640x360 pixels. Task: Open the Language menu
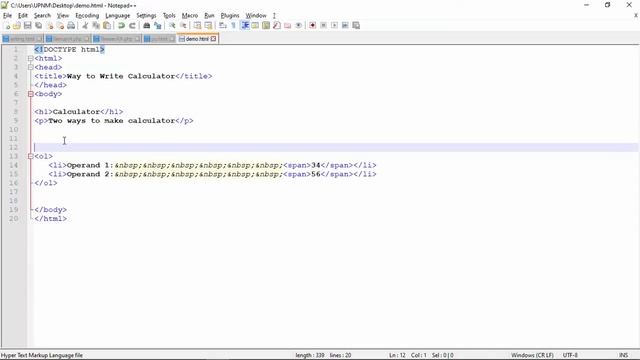tap(118, 16)
